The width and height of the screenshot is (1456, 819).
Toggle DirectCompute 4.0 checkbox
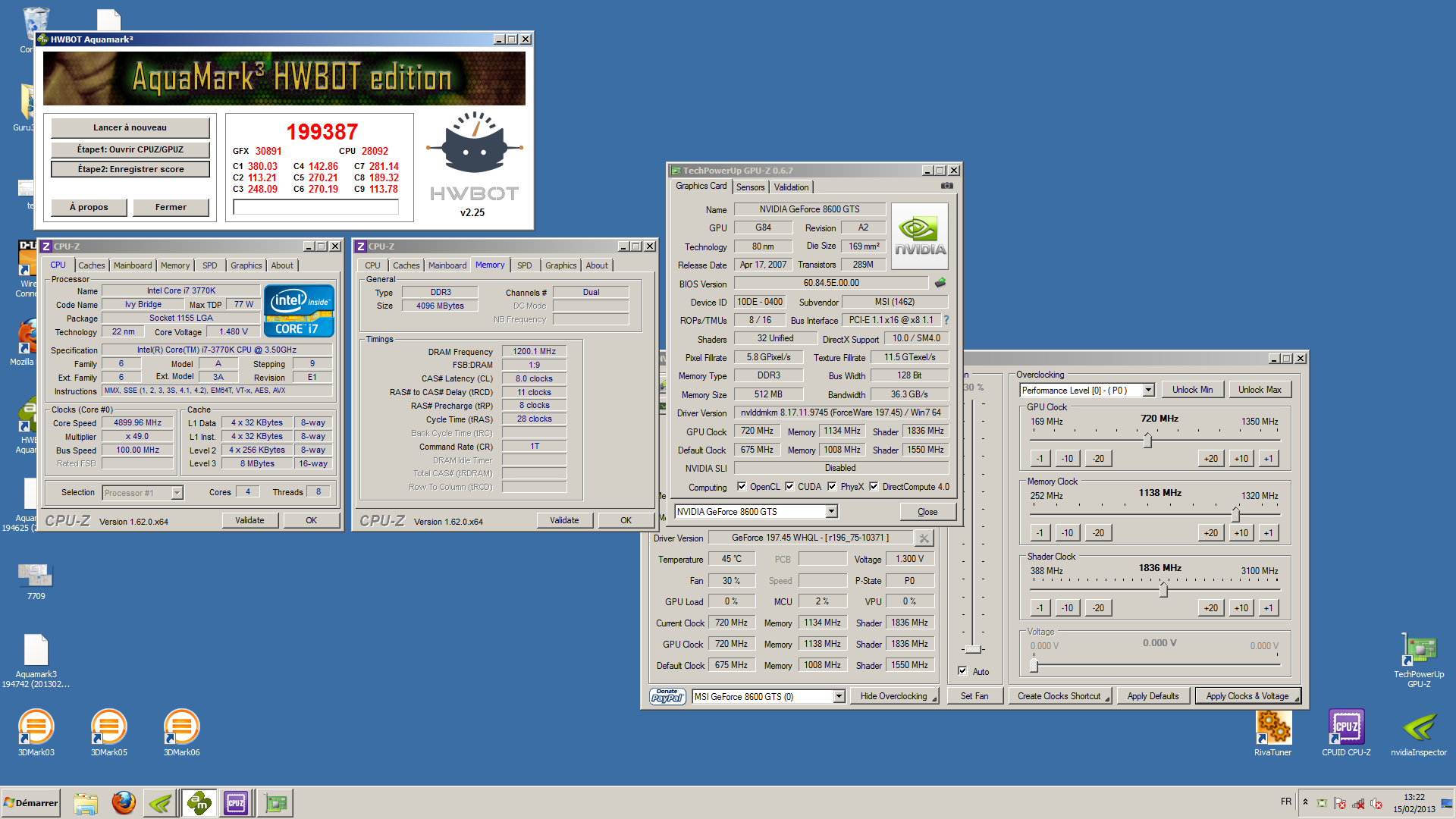click(874, 487)
